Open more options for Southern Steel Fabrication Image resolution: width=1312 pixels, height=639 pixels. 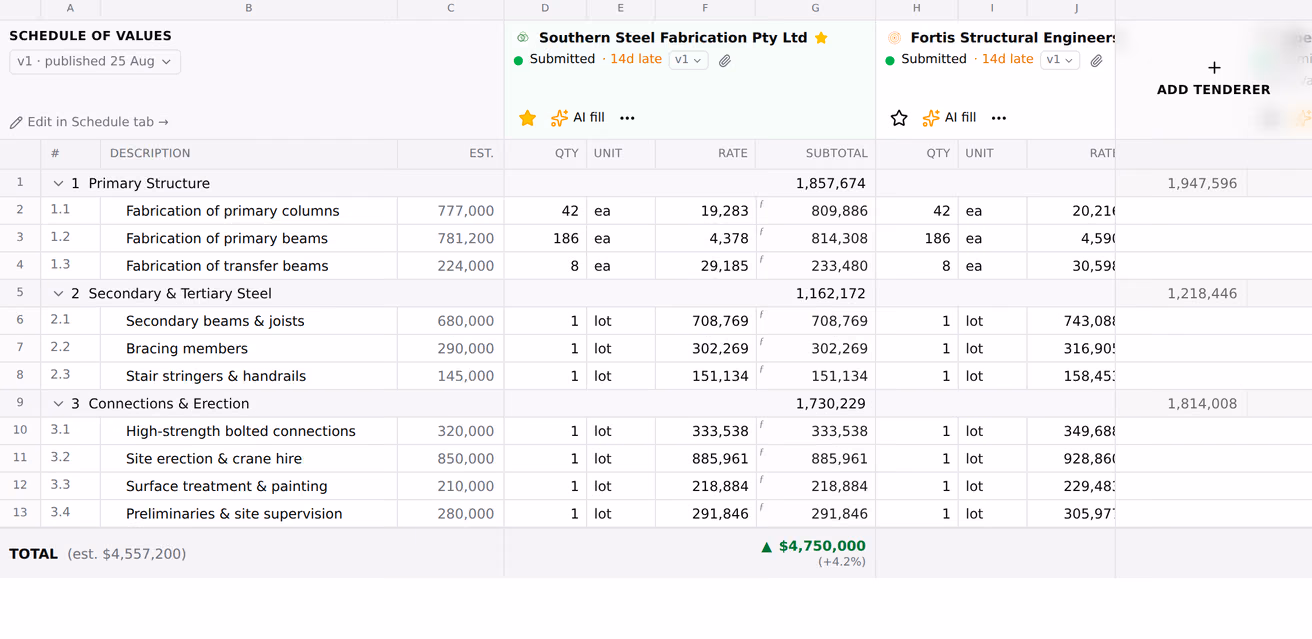(627, 118)
